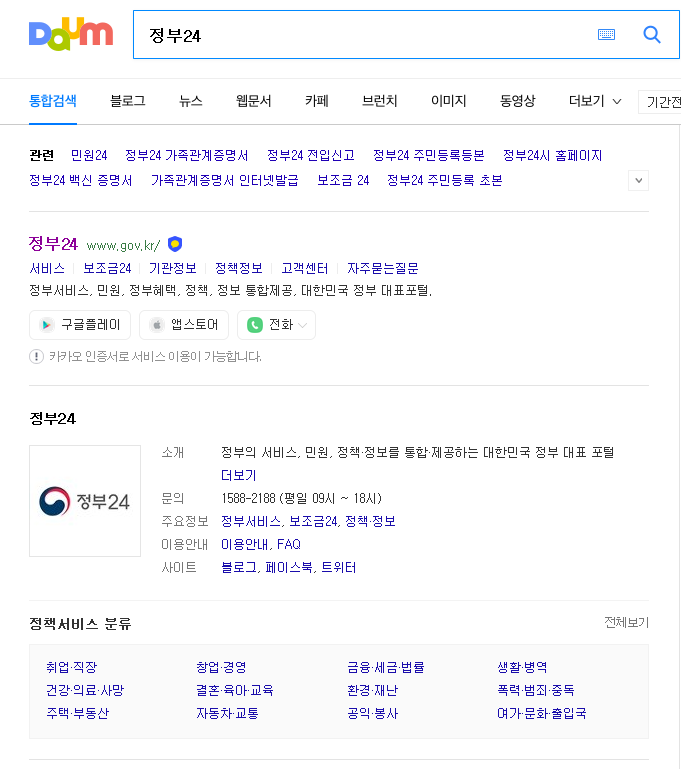This screenshot has width=681, height=769.
Task: Click 전체보기 for policy service categories
Action: [626, 622]
